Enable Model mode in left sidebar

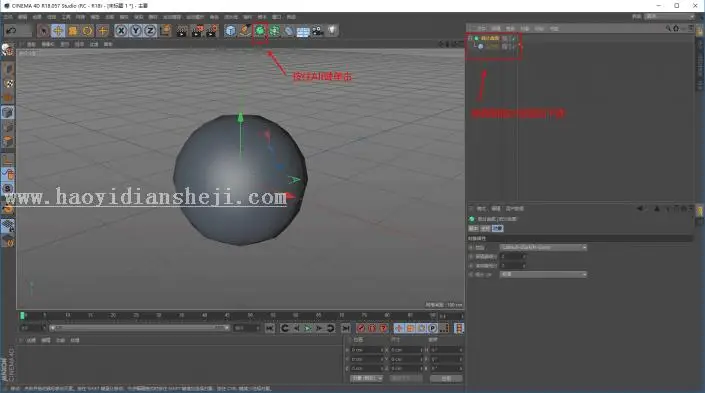click(x=8, y=69)
